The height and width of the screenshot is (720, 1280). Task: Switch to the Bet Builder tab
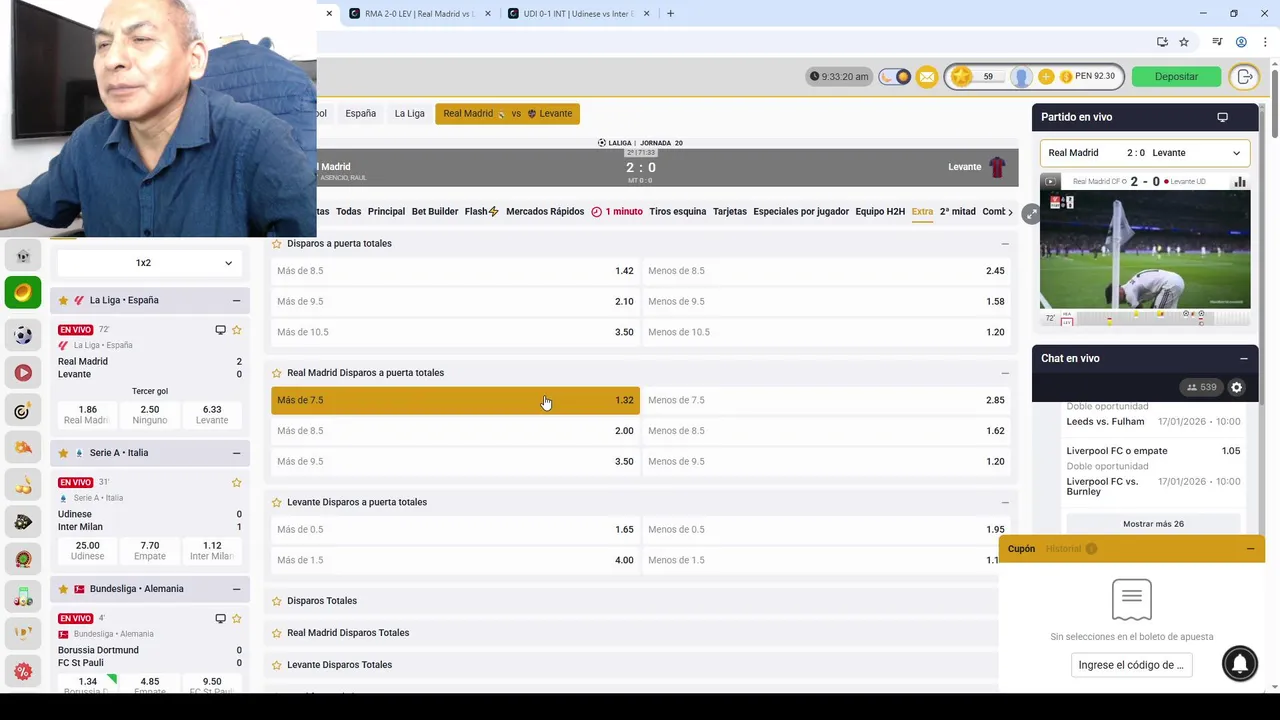click(x=435, y=212)
